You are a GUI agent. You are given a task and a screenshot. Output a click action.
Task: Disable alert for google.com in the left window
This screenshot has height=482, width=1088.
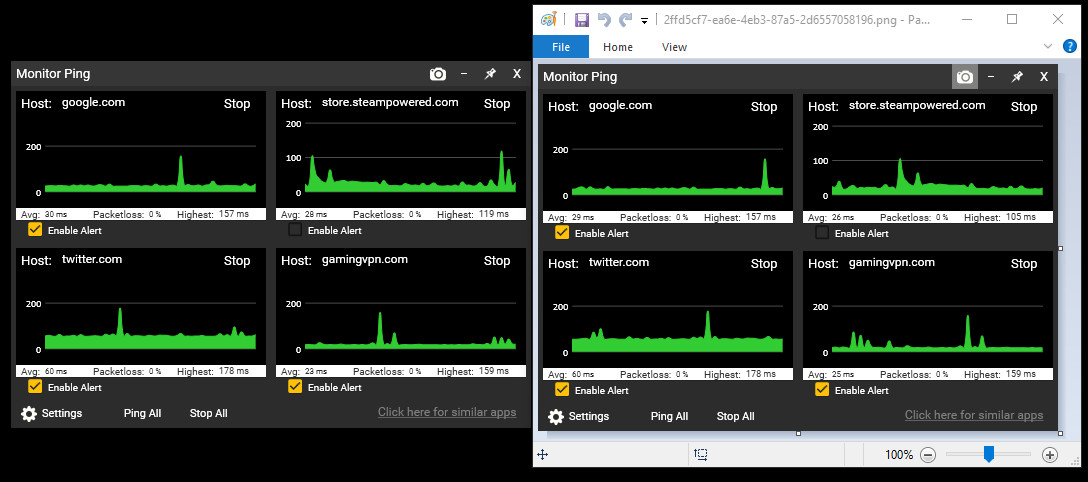tap(35, 230)
